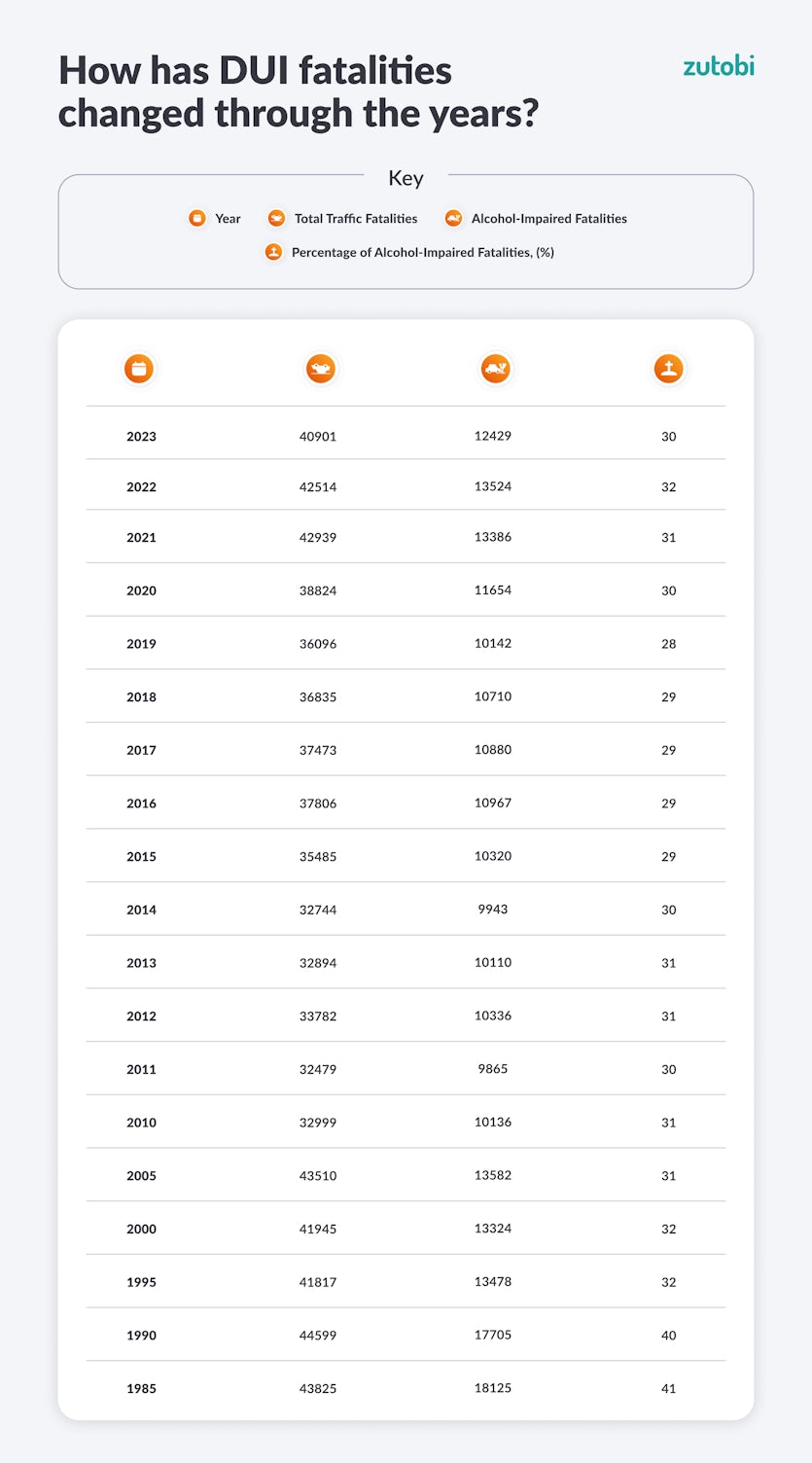Click the zutobi logo

coord(718,67)
